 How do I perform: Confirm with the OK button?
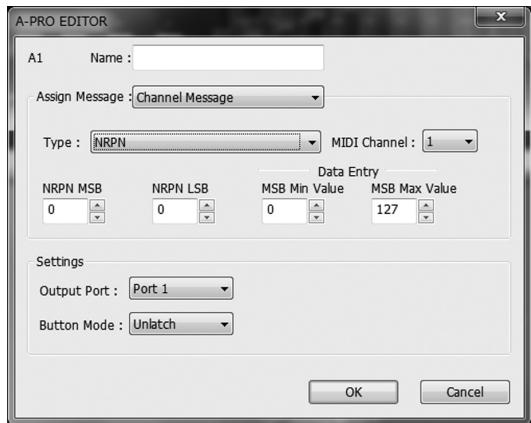[x=353, y=392]
